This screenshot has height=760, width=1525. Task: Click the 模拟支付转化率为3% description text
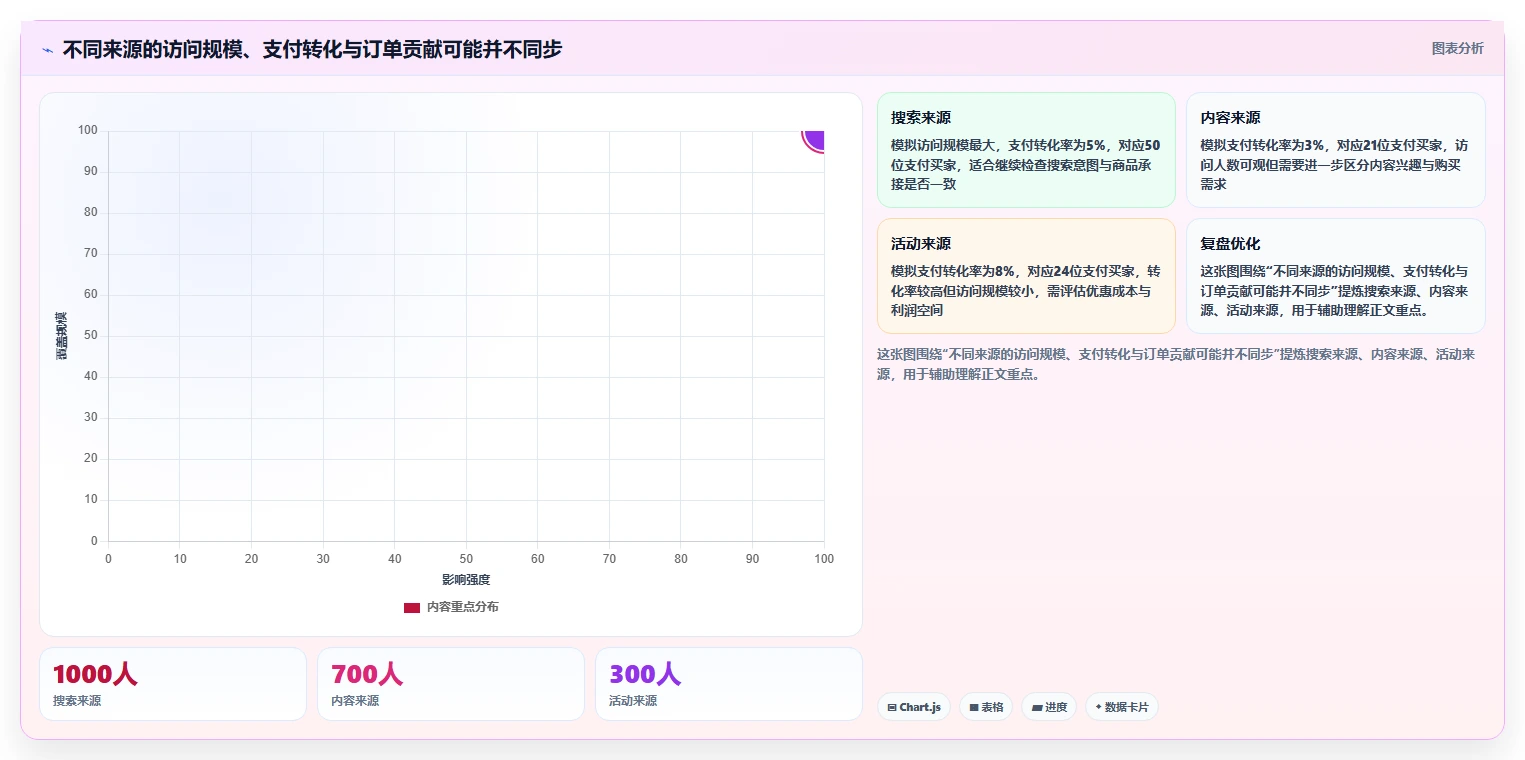tap(1335, 165)
